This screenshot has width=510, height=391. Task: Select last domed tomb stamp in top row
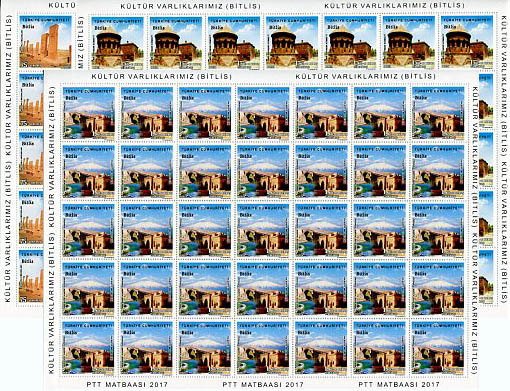pos(467,43)
